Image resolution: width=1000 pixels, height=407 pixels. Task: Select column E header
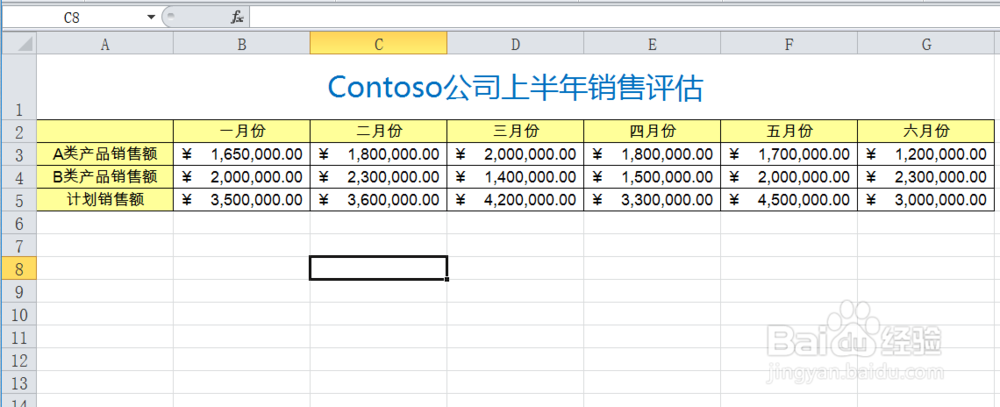tap(652, 43)
